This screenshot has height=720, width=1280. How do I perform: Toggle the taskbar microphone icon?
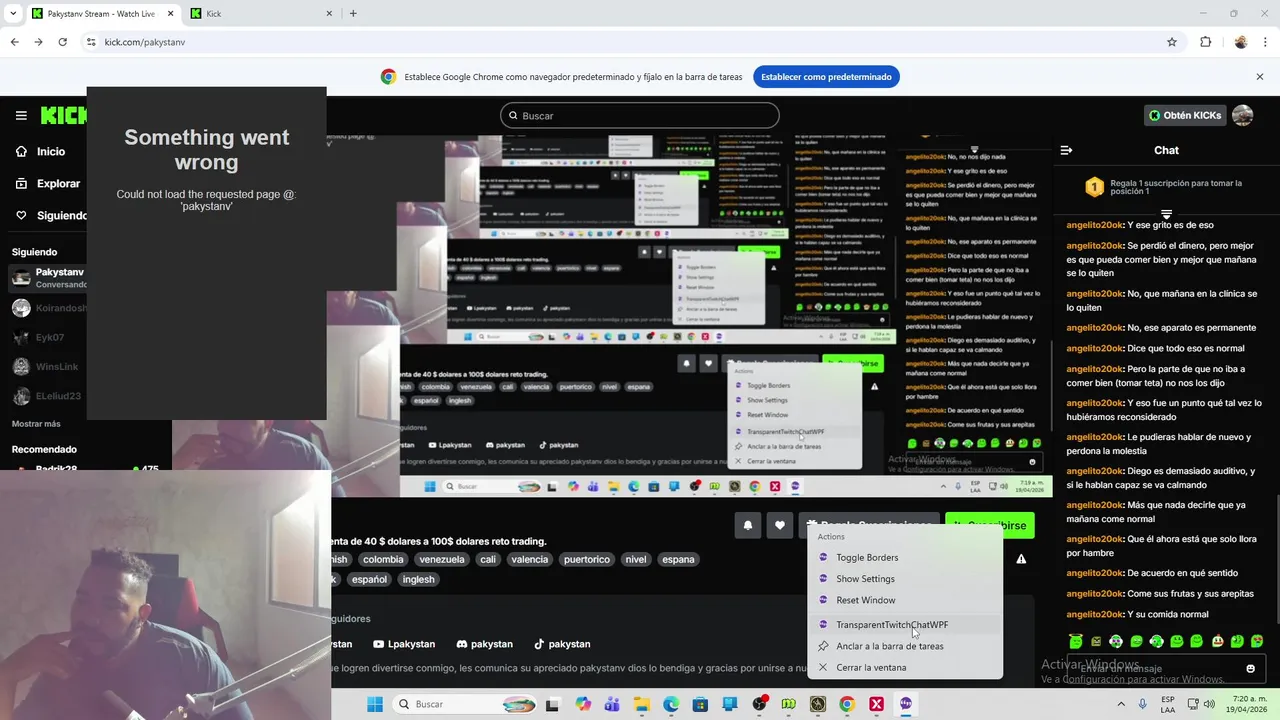(x=1143, y=704)
